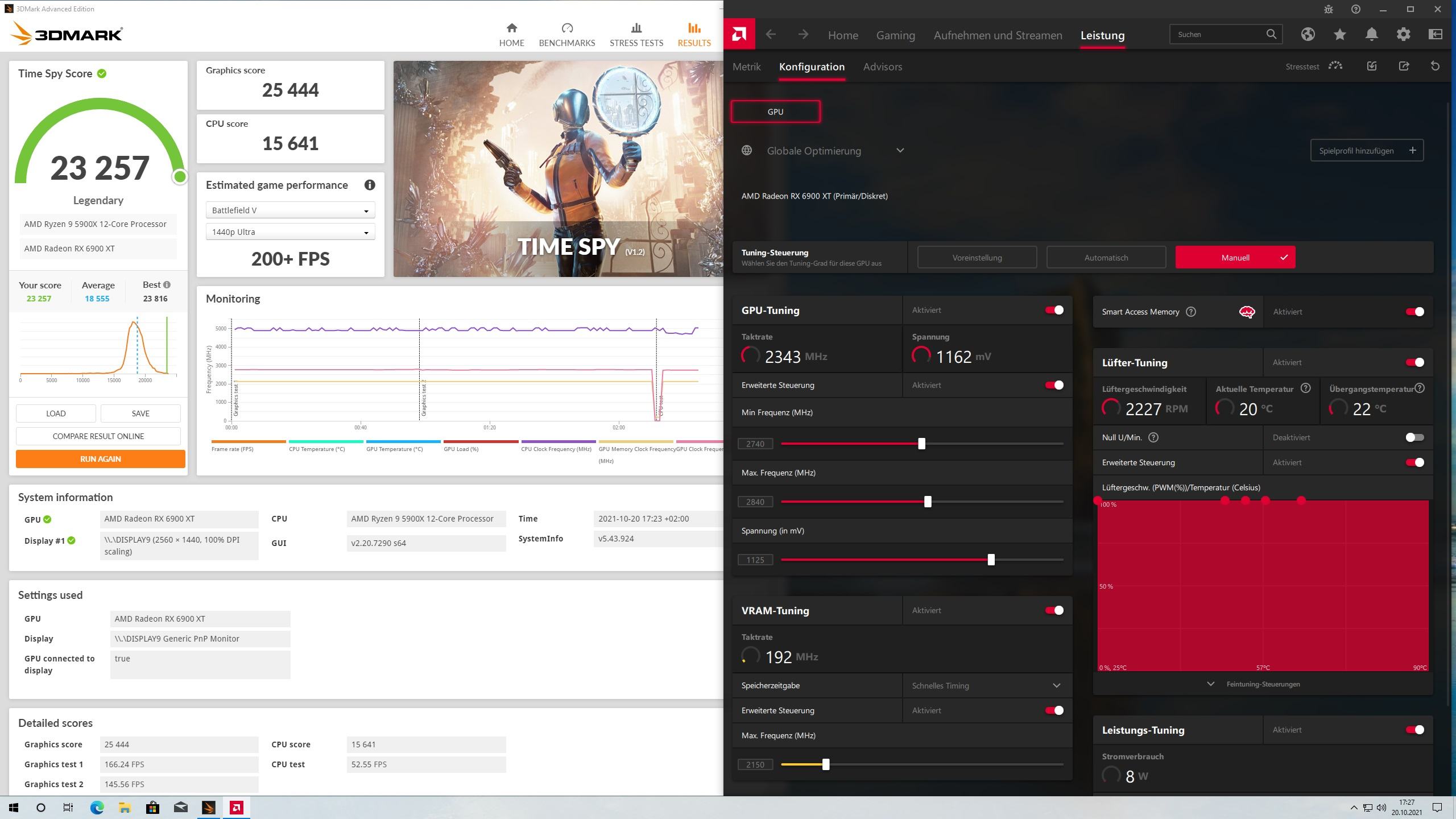Toggle Lüfter-Tuning switch
Image resolution: width=1456 pixels, height=819 pixels.
[1414, 362]
